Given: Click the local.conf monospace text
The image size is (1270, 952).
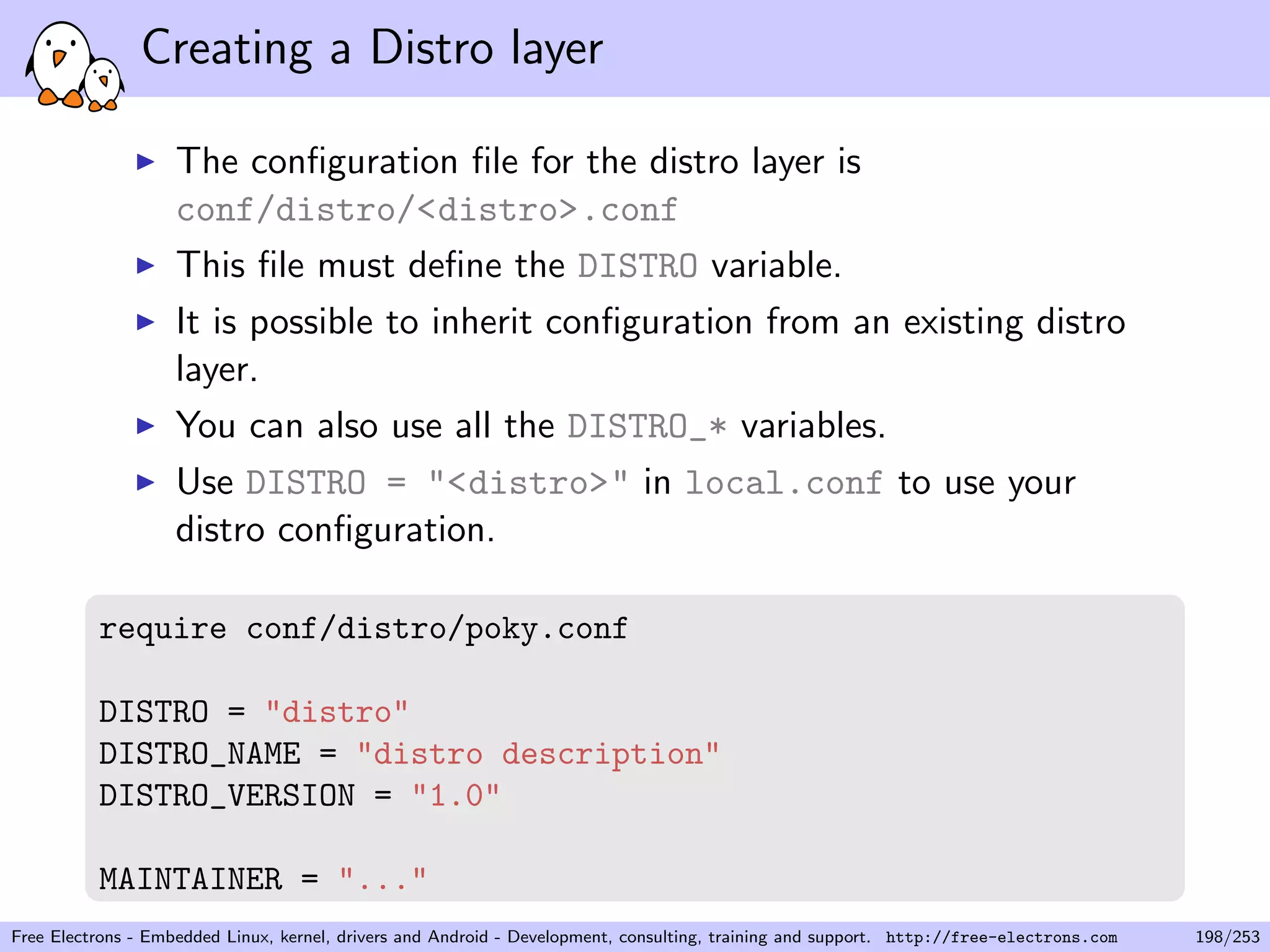Looking at the screenshot, I should point(783,483).
